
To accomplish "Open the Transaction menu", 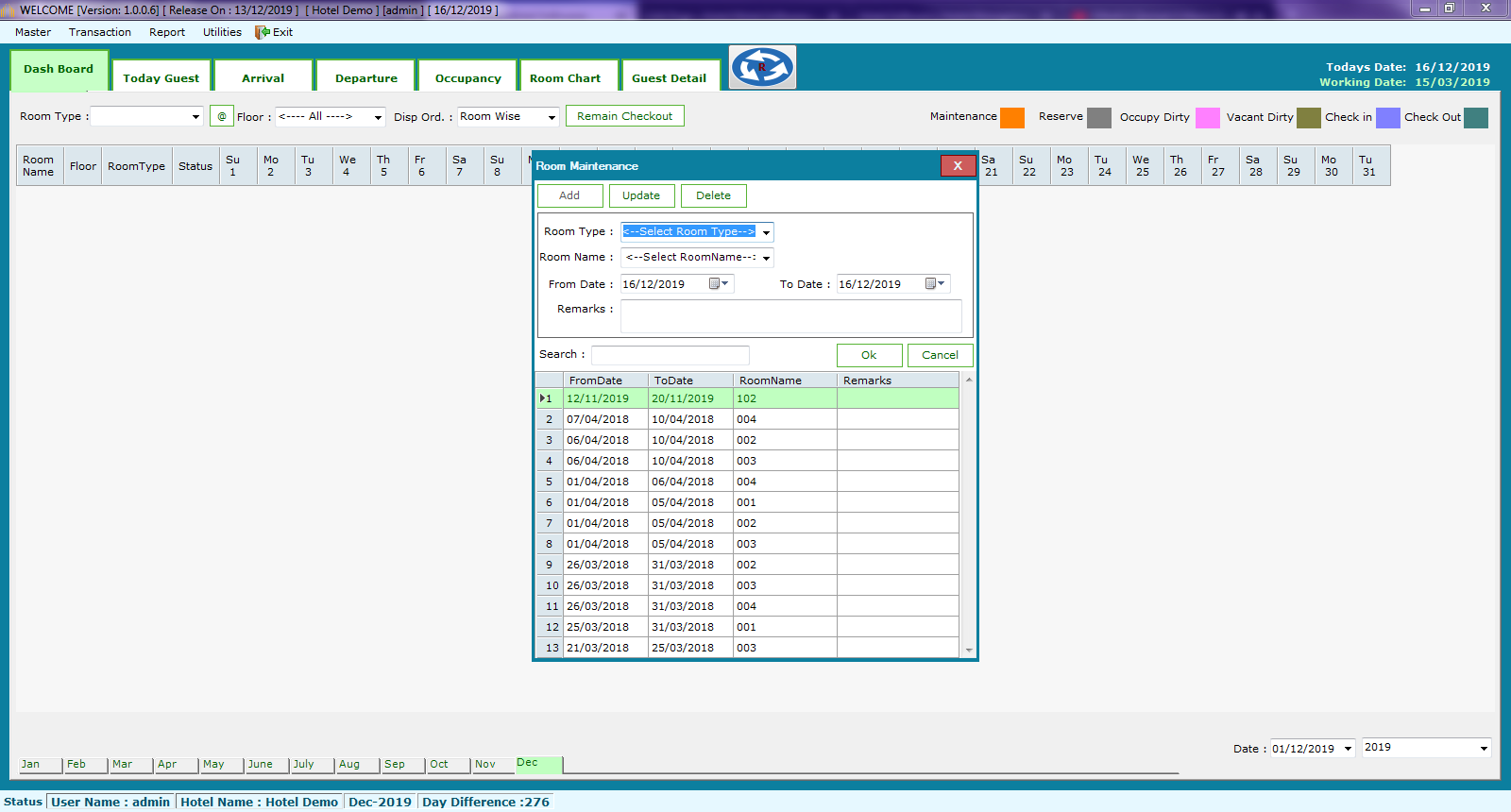I will point(100,32).
